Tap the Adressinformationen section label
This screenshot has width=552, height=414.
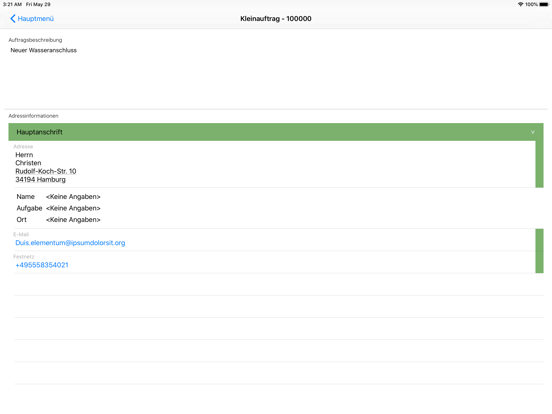coord(33,116)
